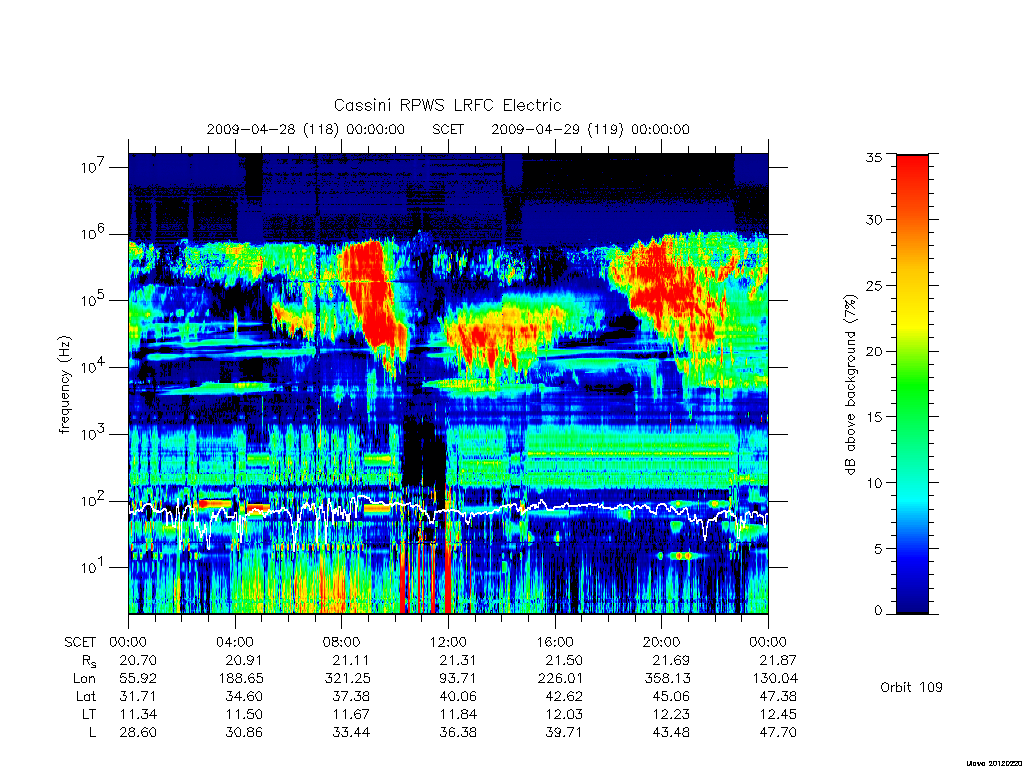
Task: Click the 'Uiowa 20120220' stamp at bottom corner
Action: 994,763
